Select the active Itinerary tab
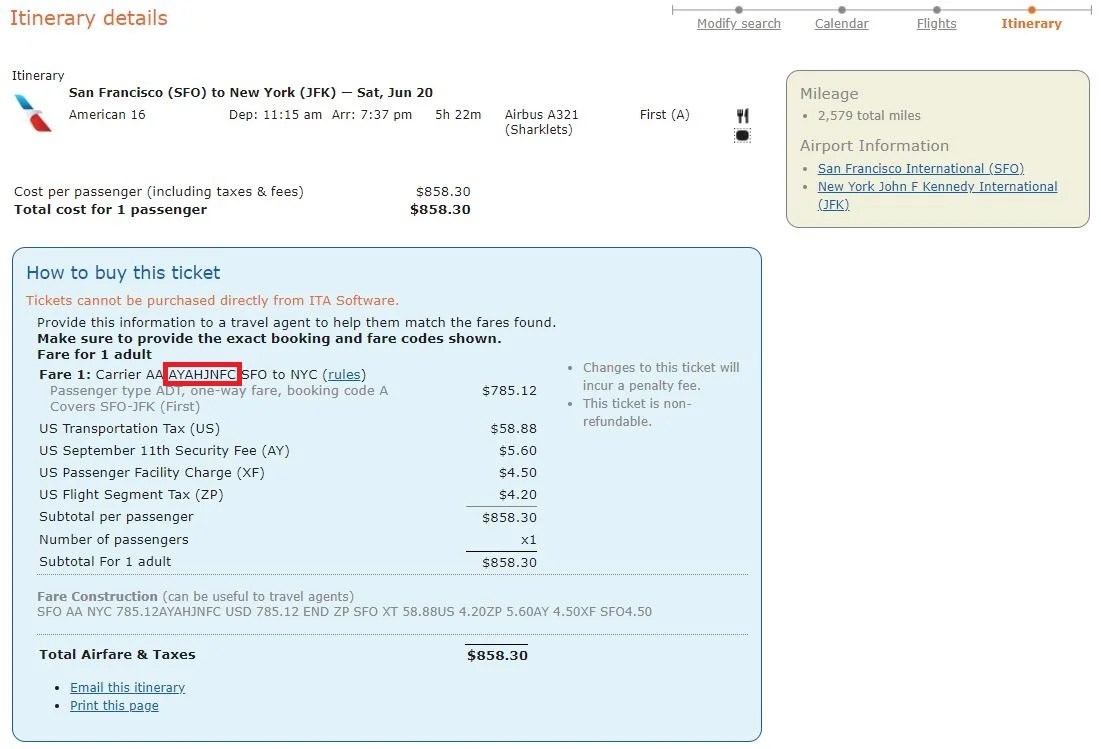This screenshot has height=749, width=1101. click(1031, 23)
